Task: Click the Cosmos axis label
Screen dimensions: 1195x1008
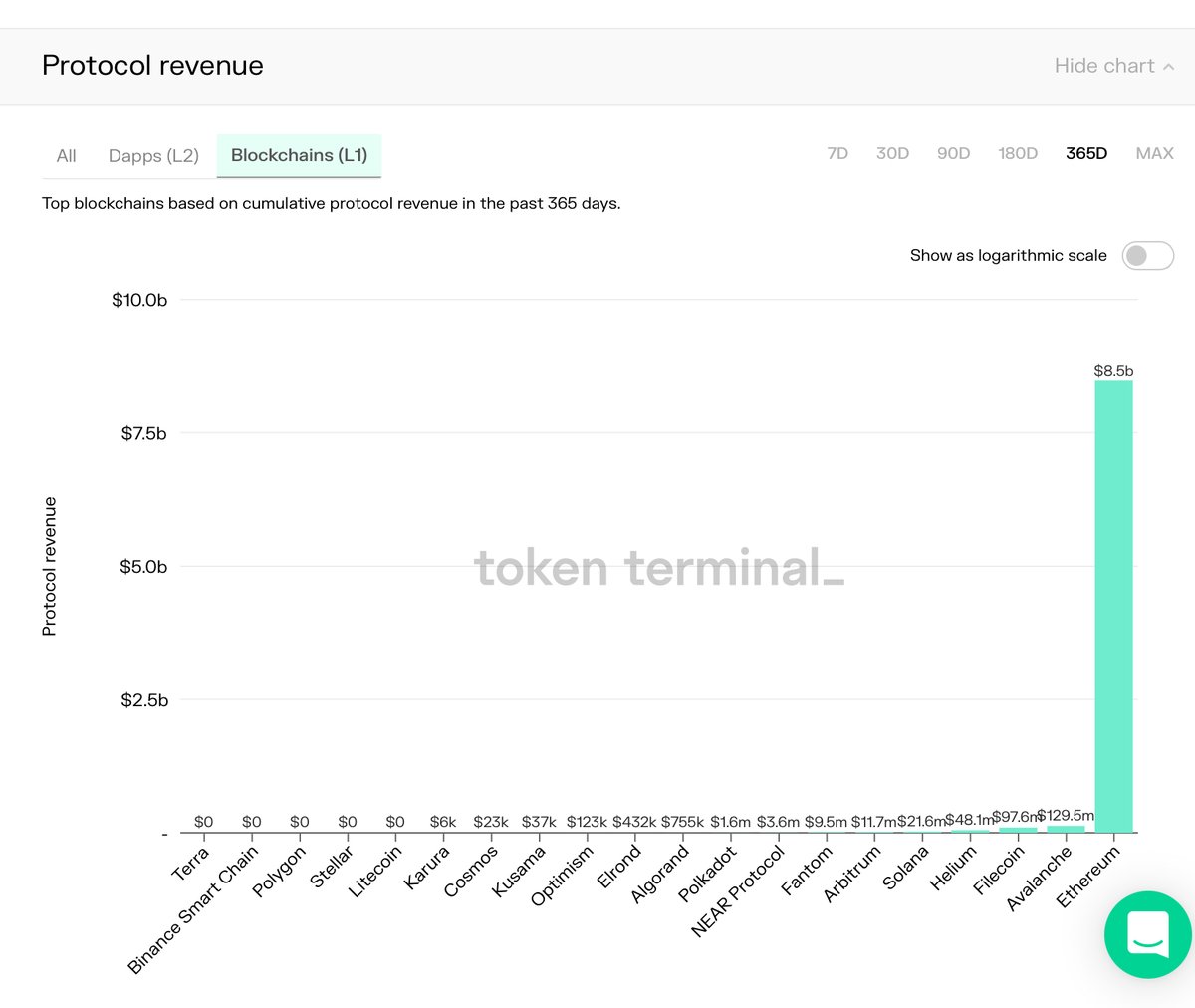Action: pyautogui.click(x=471, y=872)
